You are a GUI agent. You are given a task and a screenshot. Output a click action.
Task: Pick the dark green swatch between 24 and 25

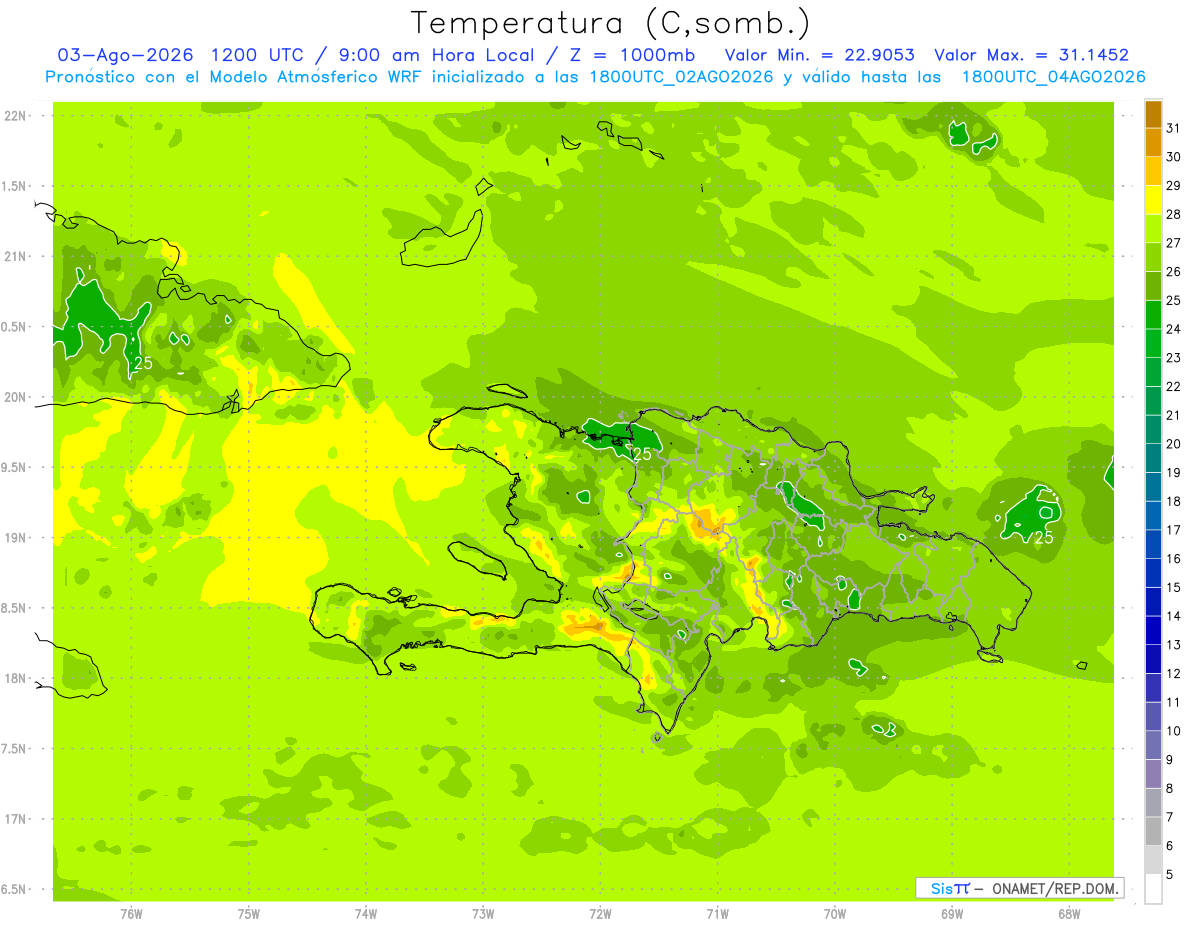(x=1153, y=315)
